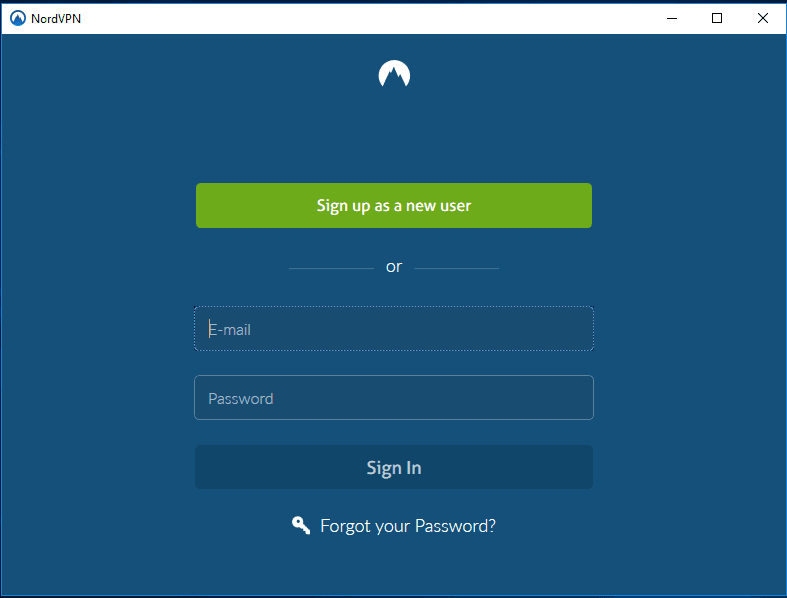Click the green Sign up as a new user button
This screenshot has height=598, width=787.
394,205
